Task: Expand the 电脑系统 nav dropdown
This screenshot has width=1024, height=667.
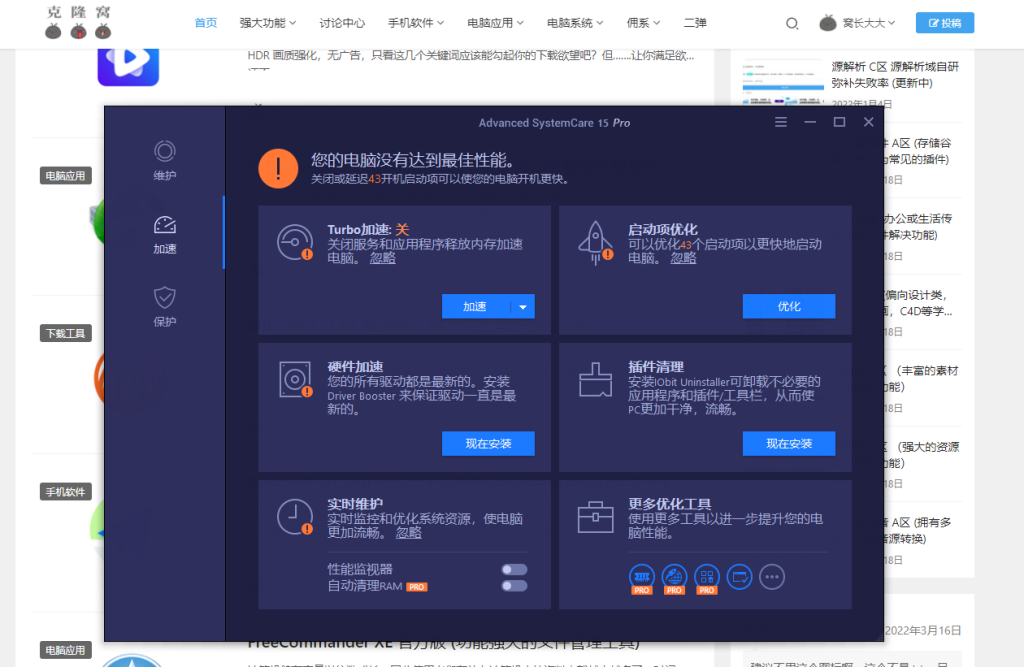Action: [575, 23]
